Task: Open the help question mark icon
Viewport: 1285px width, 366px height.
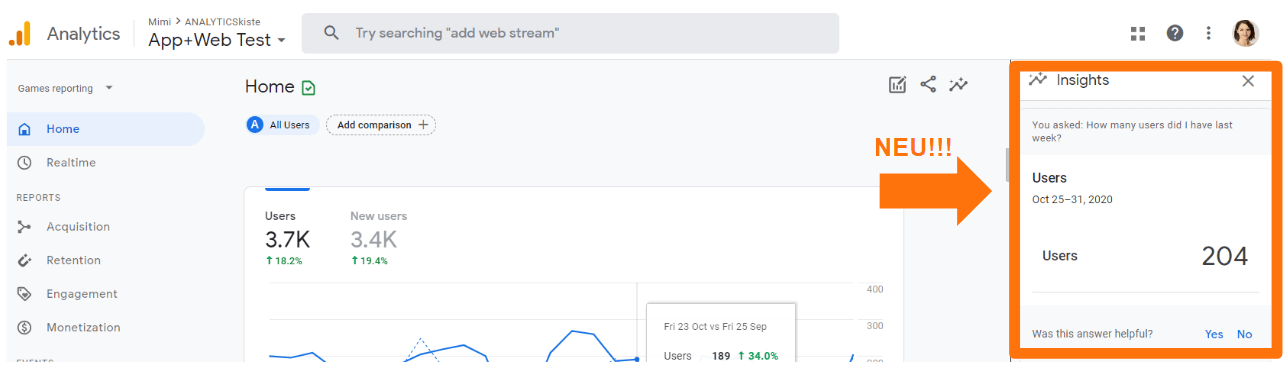Action: [1175, 33]
